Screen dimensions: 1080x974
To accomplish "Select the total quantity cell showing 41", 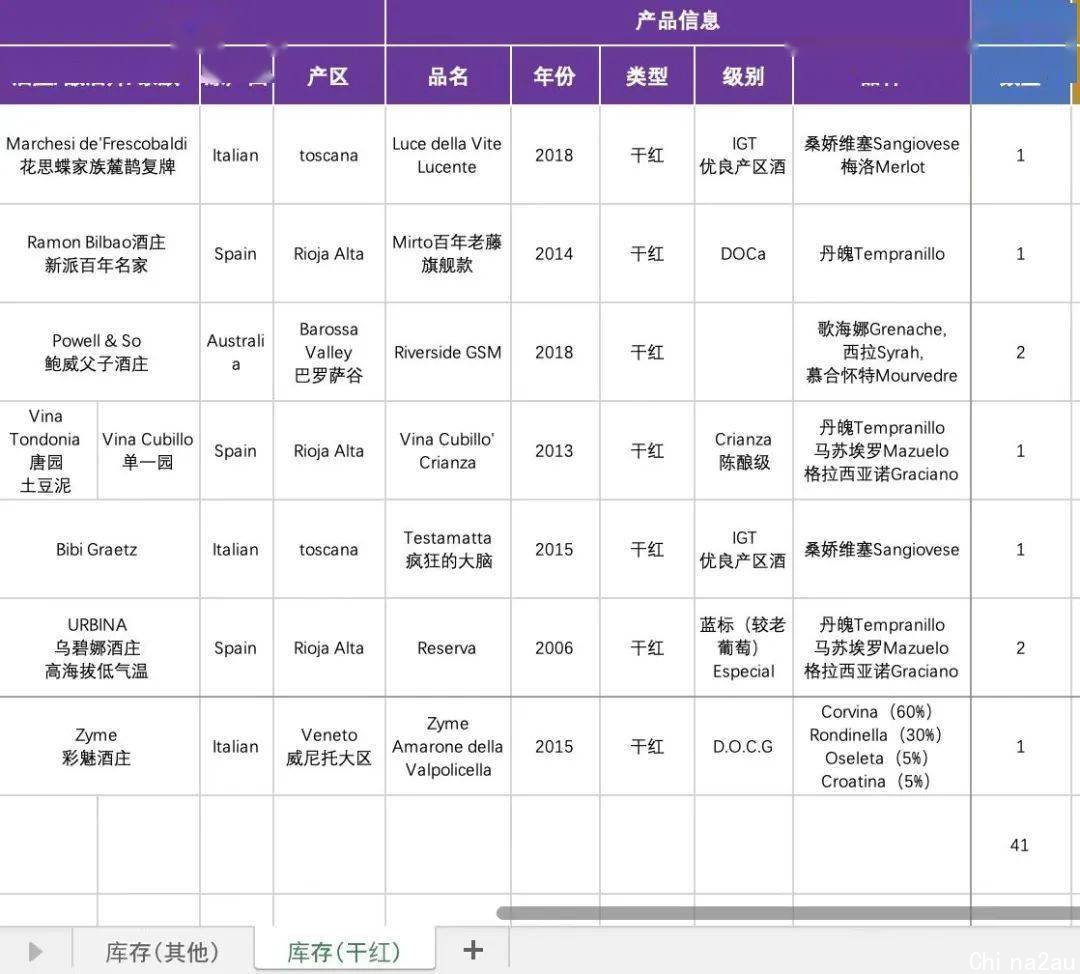I will [1020, 845].
